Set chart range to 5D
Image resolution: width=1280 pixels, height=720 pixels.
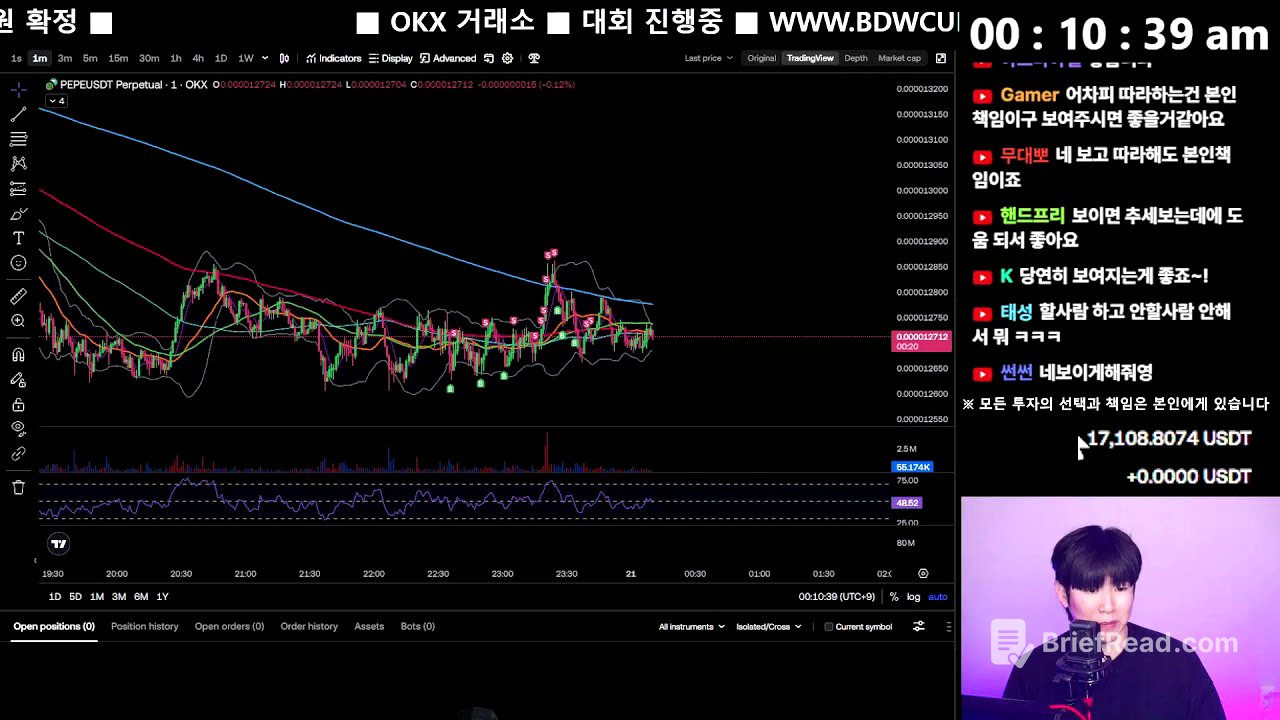tap(75, 597)
